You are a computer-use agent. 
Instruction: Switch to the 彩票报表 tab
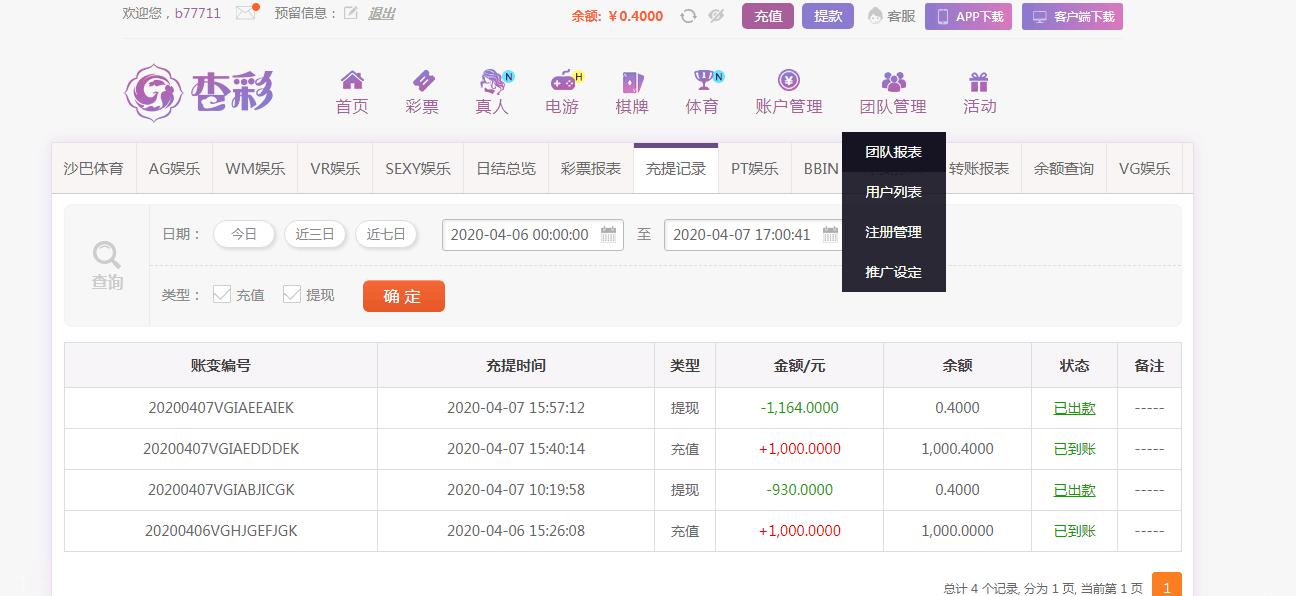pyautogui.click(x=591, y=169)
